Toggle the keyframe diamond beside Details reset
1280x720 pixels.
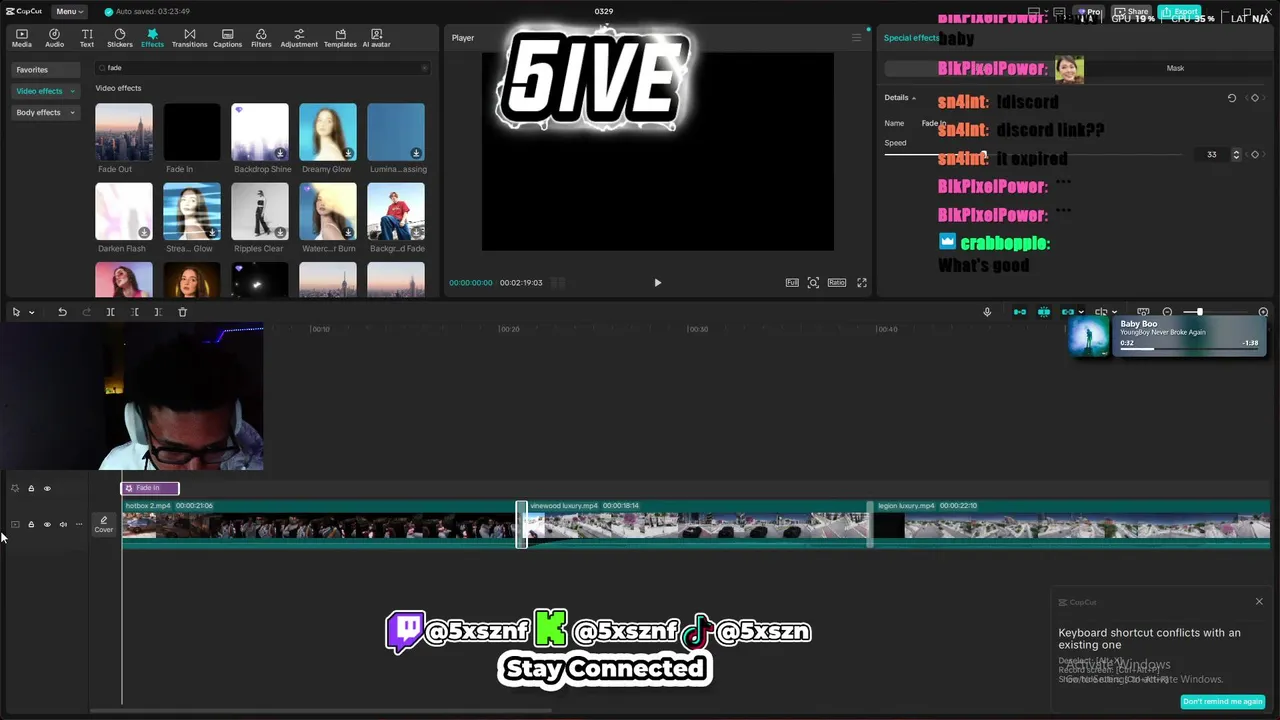(1255, 98)
